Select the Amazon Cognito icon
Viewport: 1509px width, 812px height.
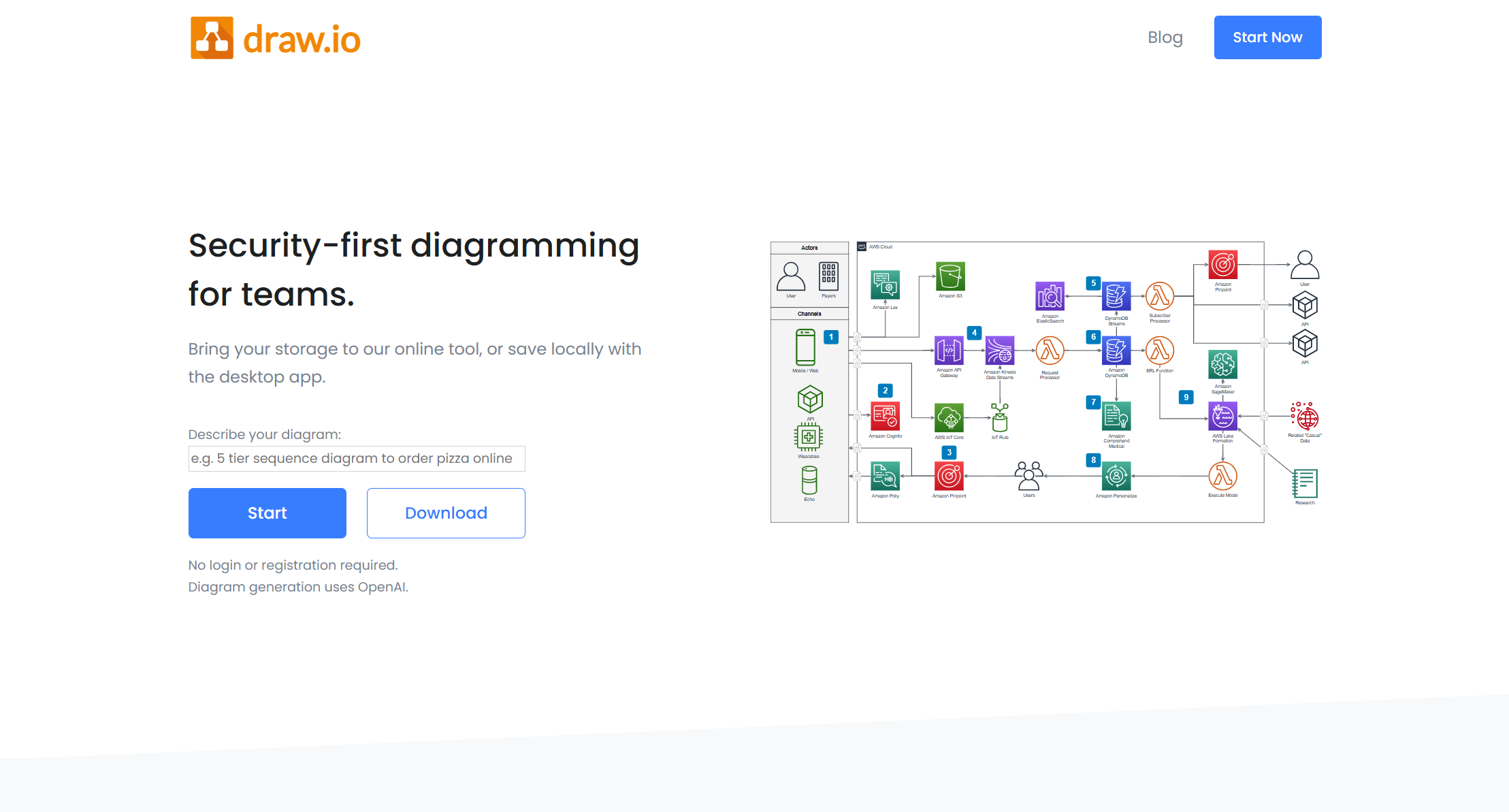coord(885,417)
